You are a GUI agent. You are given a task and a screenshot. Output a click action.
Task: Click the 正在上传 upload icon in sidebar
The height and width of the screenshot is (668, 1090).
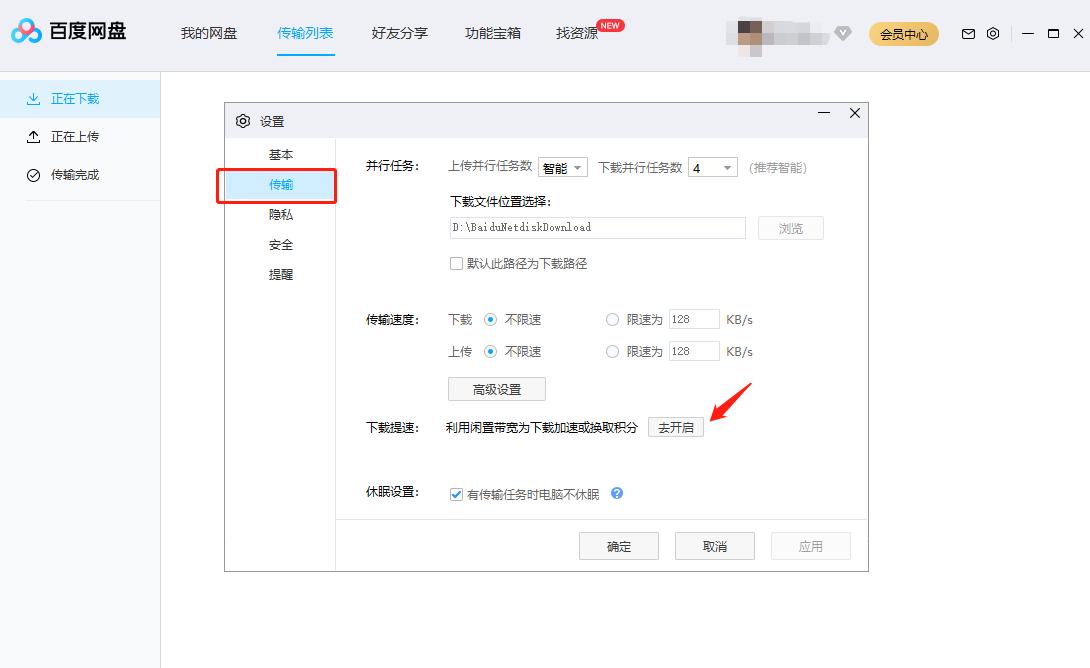pos(32,136)
